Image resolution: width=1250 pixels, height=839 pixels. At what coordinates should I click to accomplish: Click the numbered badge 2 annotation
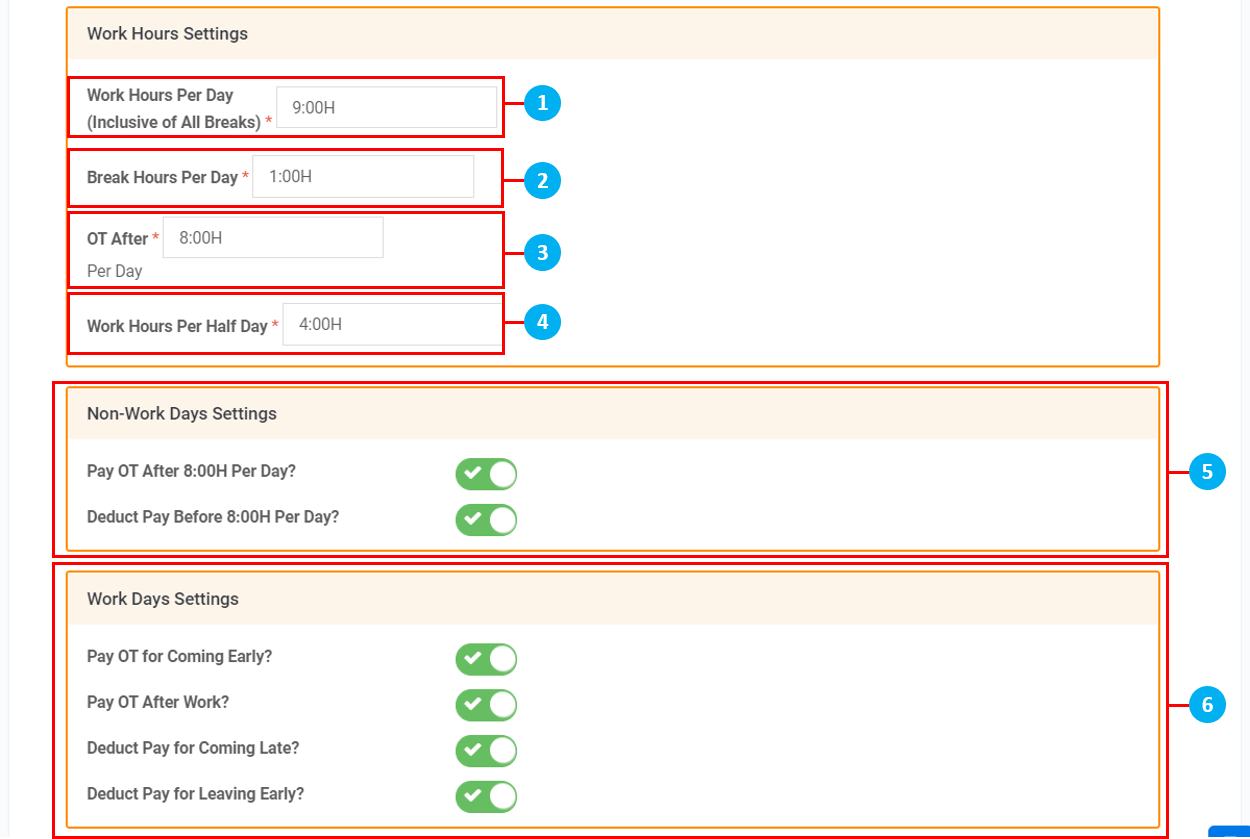pyautogui.click(x=542, y=181)
